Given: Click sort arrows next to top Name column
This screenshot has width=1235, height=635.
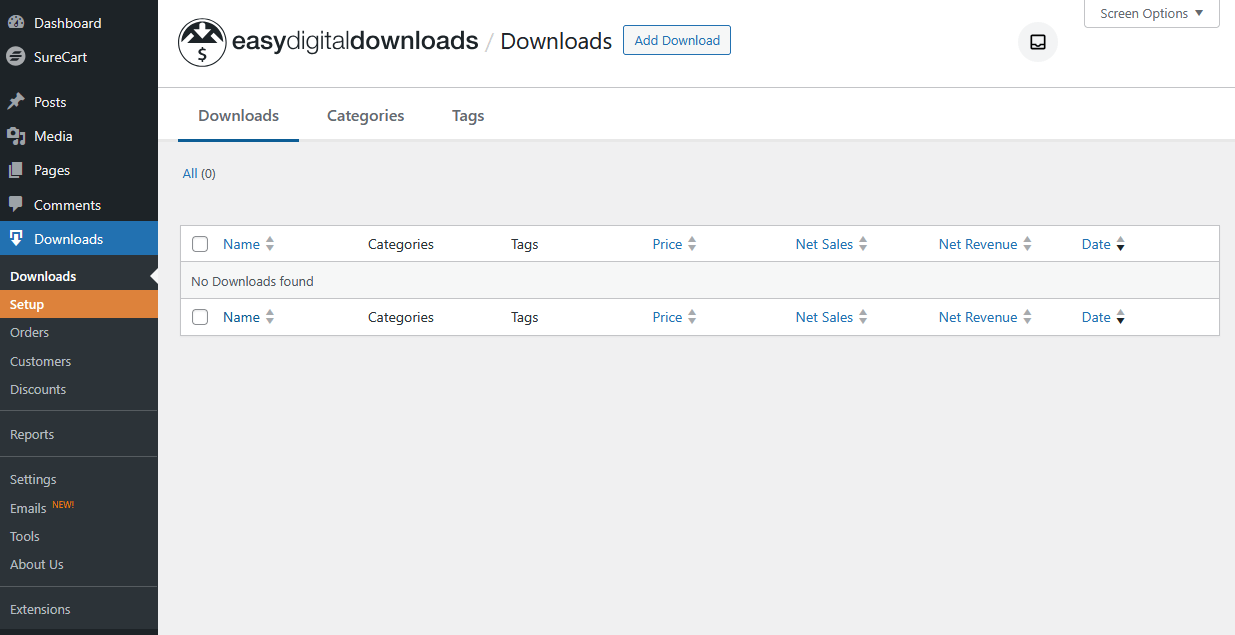Looking at the screenshot, I should coord(270,244).
